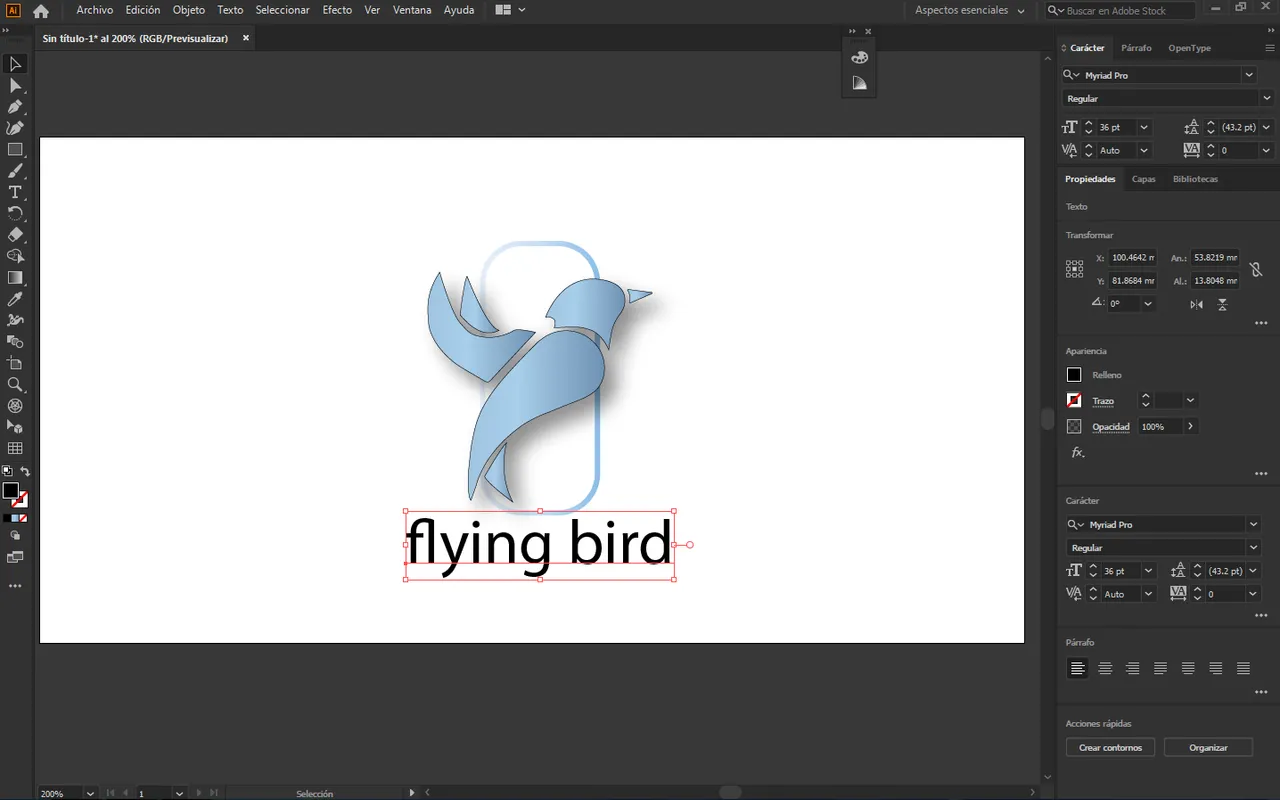Viewport: 1280px width, 800px height.
Task: Align paragraph text center
Action: click(1105, 668)
